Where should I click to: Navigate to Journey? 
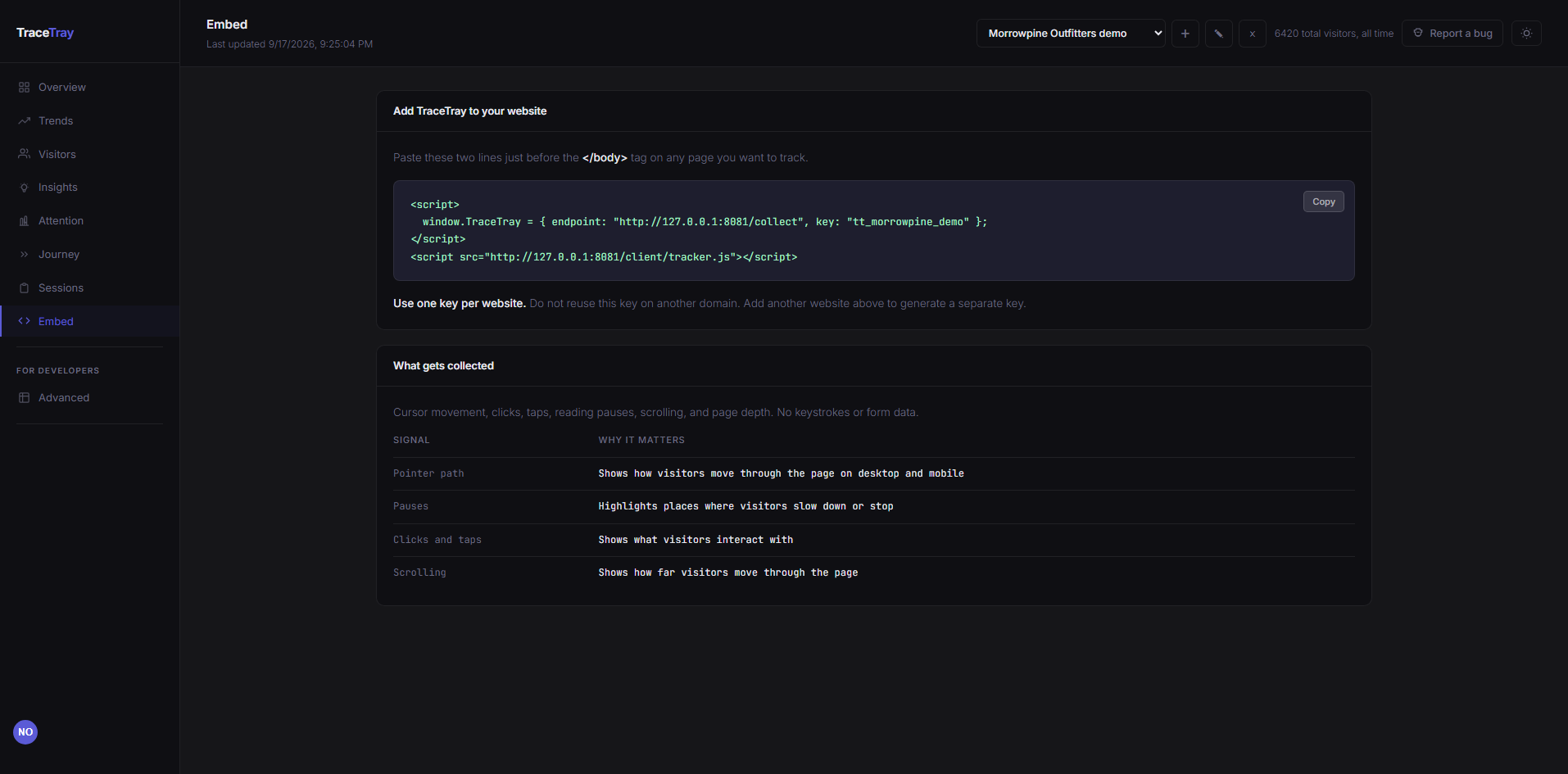point(89,254)
